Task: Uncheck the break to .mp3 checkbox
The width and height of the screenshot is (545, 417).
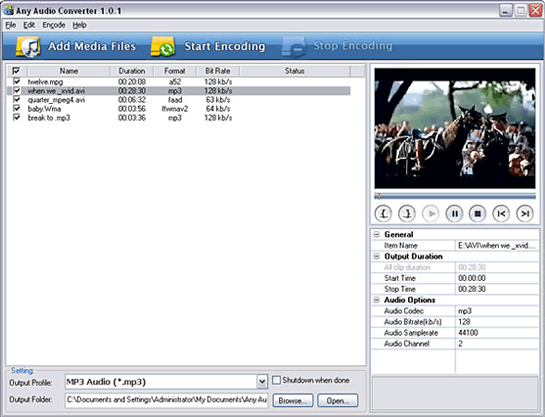Action: pos(16,117)
